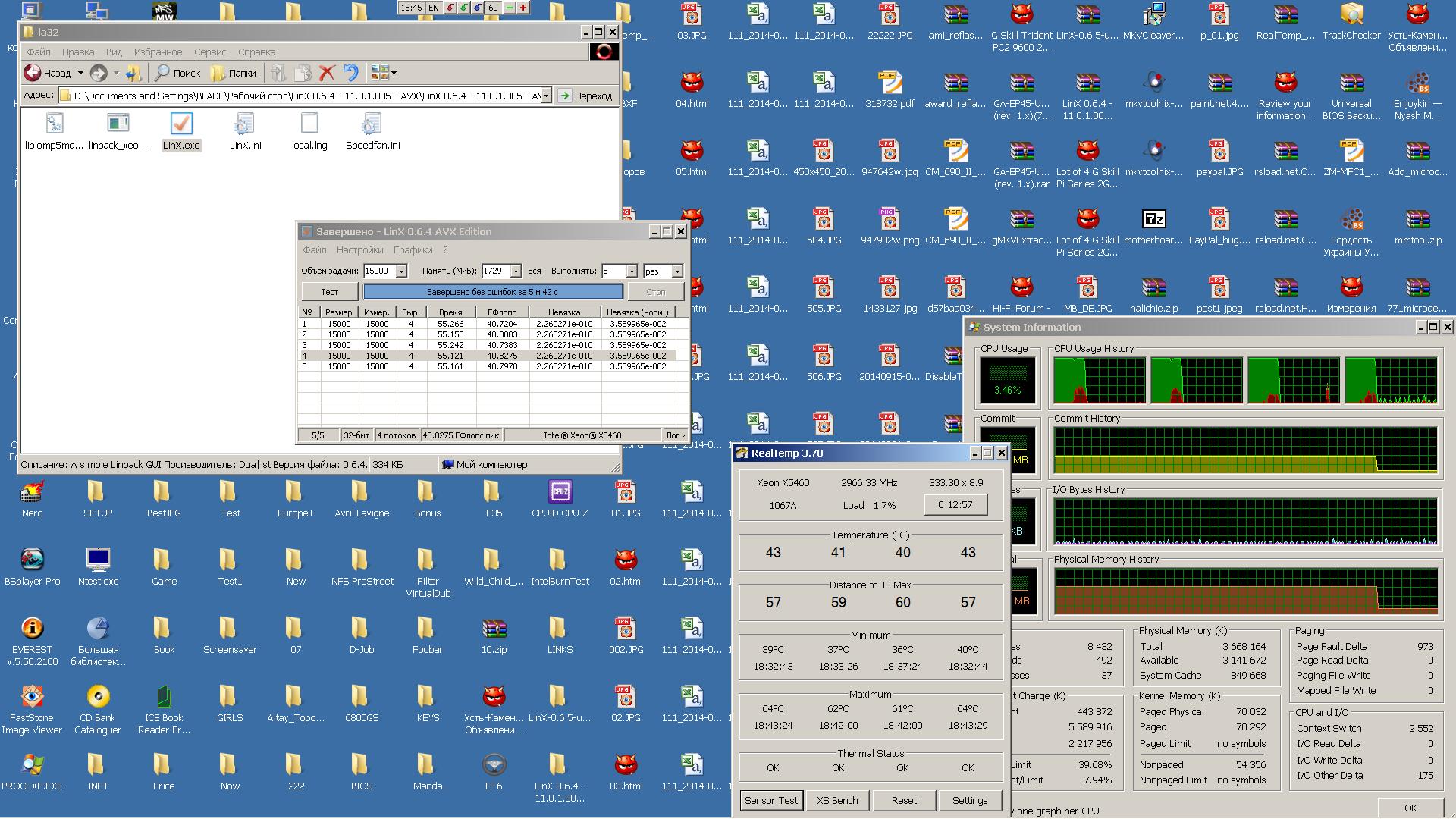Image resolution: width=1456 pixels, height=819 pixels.
Task: Click the Up folder icon in Explorer toolbar
Action: pos(133,73)
